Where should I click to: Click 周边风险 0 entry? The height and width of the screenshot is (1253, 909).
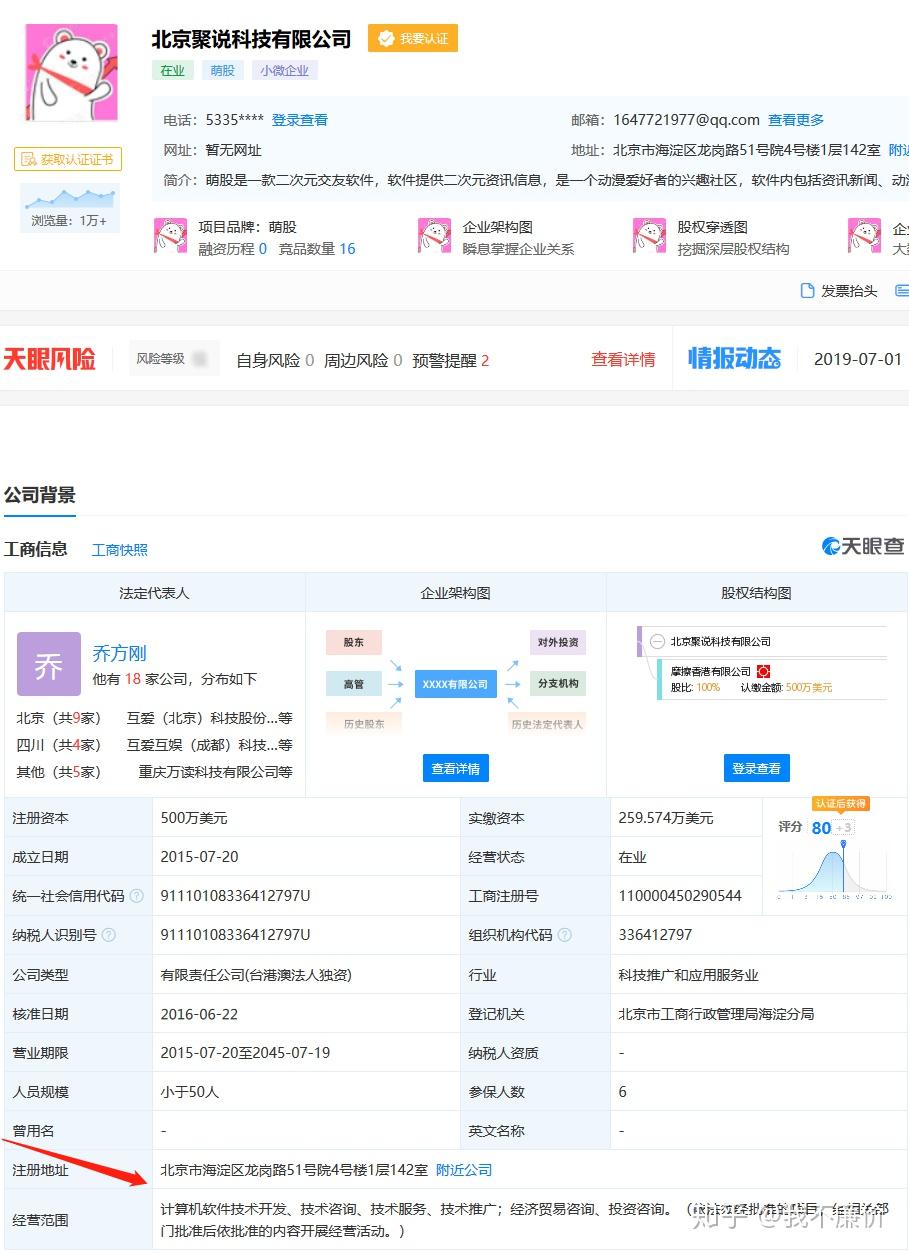pyautogui.click(x=363, y=360)
